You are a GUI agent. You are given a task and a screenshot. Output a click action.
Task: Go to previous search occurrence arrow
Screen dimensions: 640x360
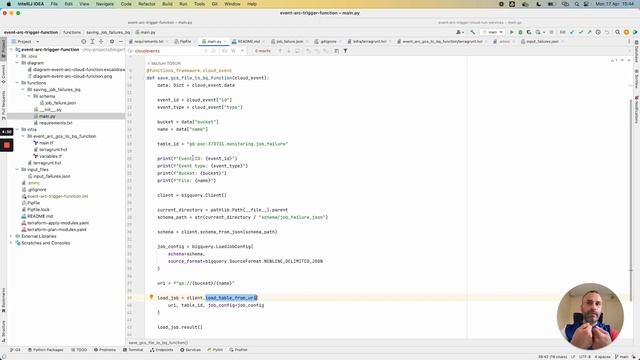(x=280, y=51)
